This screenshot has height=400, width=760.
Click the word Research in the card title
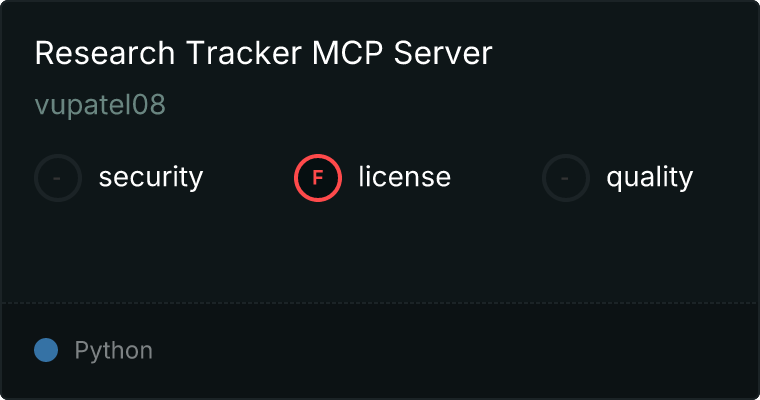coord(105,52)
